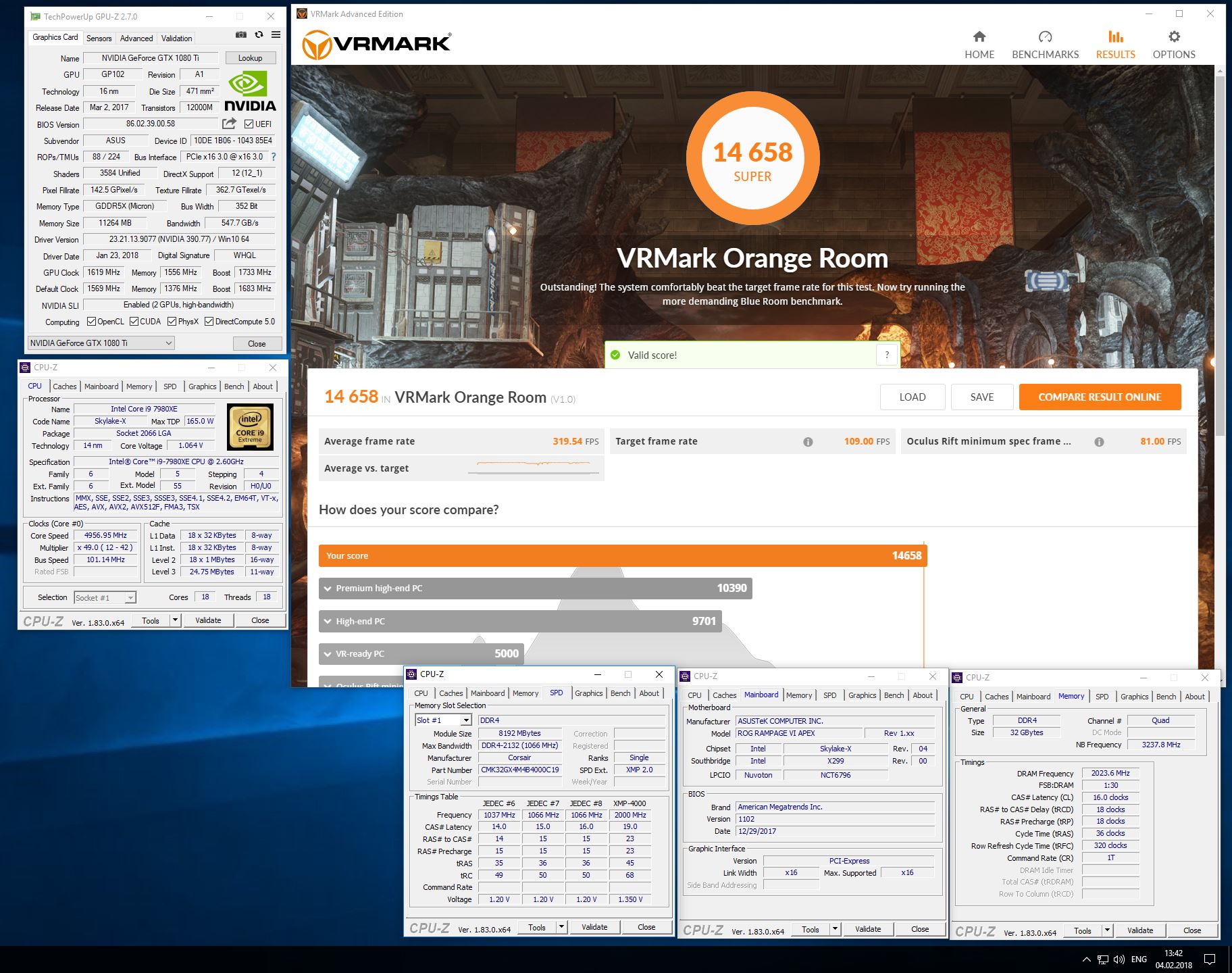Screen dimensions: 1232x973
Task: Open Tools dropdown arrow in CPU-Z SPD window
Action: [561, 927]
